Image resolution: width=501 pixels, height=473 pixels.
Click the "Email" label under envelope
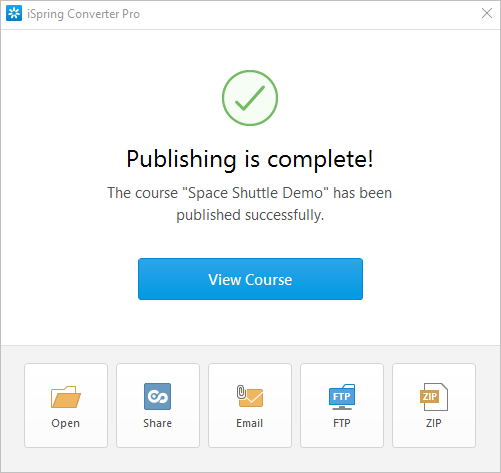[250, 423]
